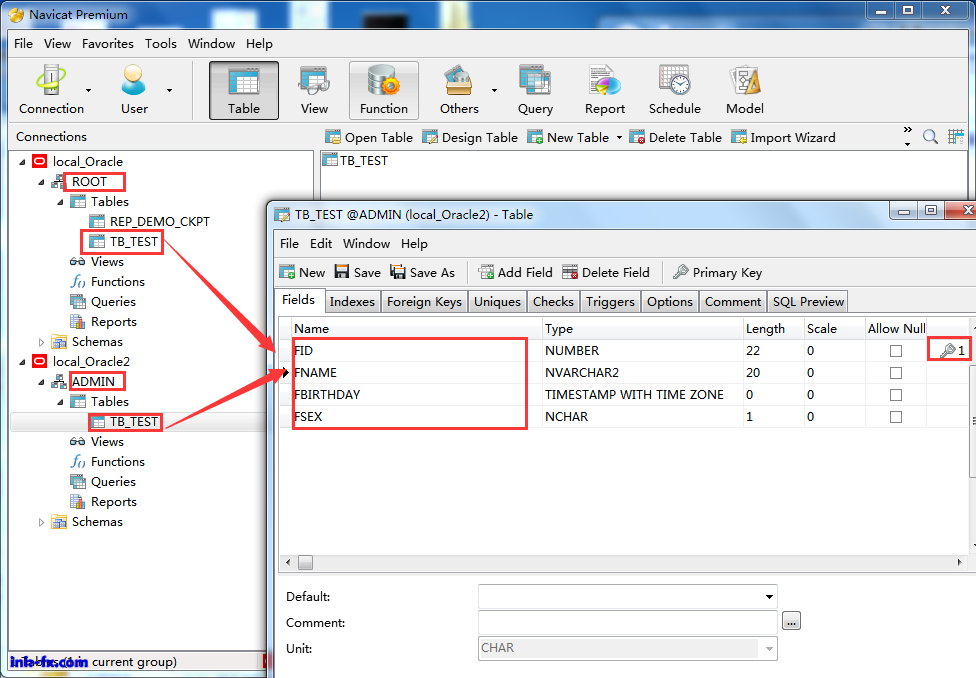Open the Model toolbar icon
The image size is (976, 678).
[x=744, y=90]
